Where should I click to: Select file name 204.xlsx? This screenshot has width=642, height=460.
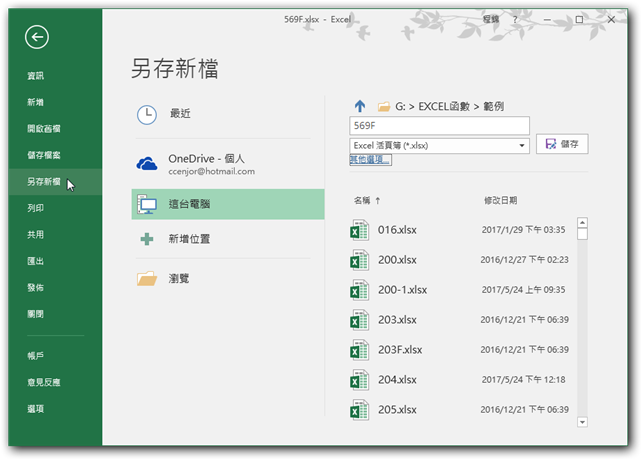[397, 380]
